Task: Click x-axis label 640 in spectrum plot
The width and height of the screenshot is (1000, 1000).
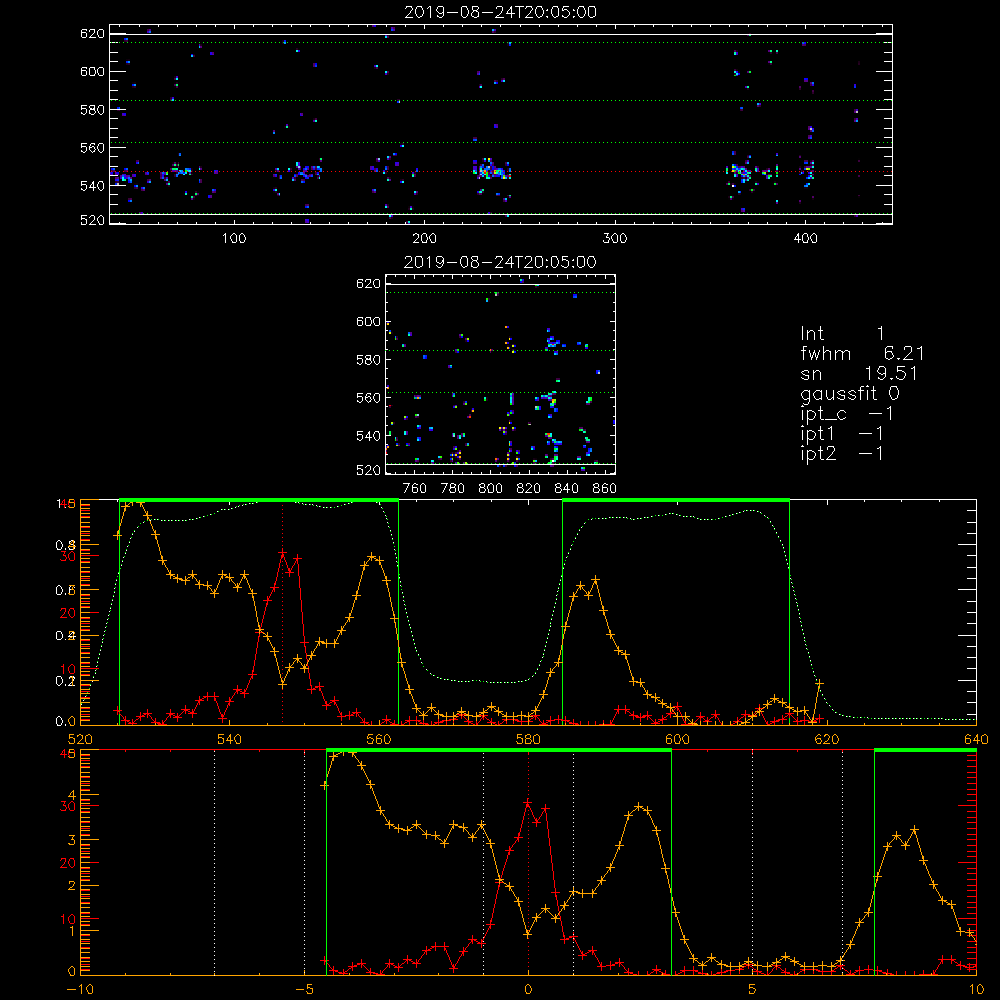Action: coord(976,740)
